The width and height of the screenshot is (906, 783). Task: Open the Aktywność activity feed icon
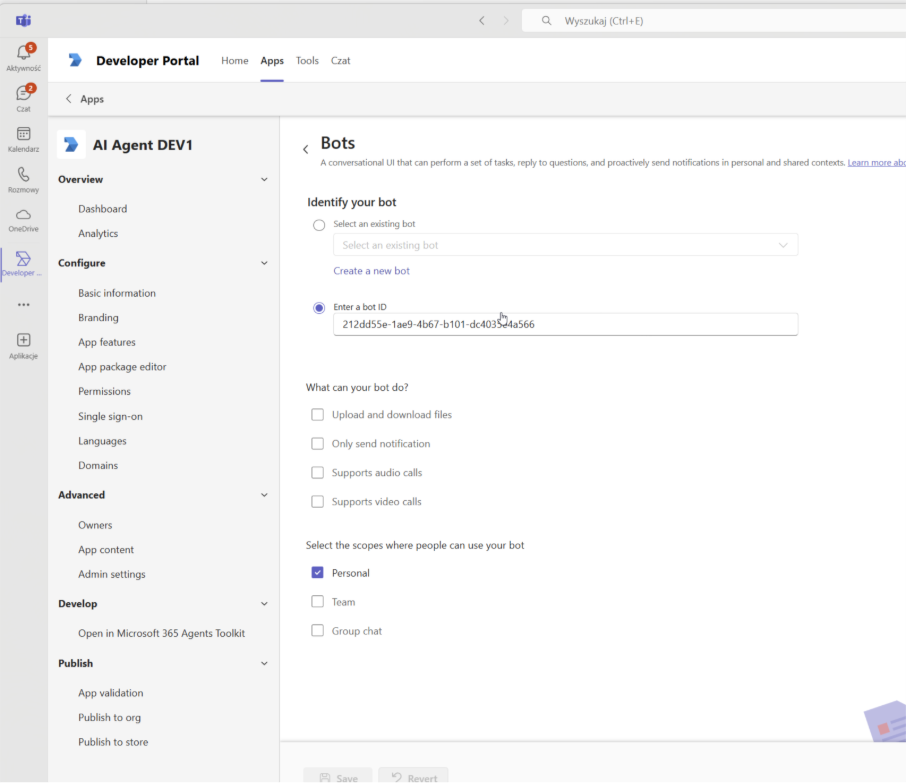coord(23,53)
